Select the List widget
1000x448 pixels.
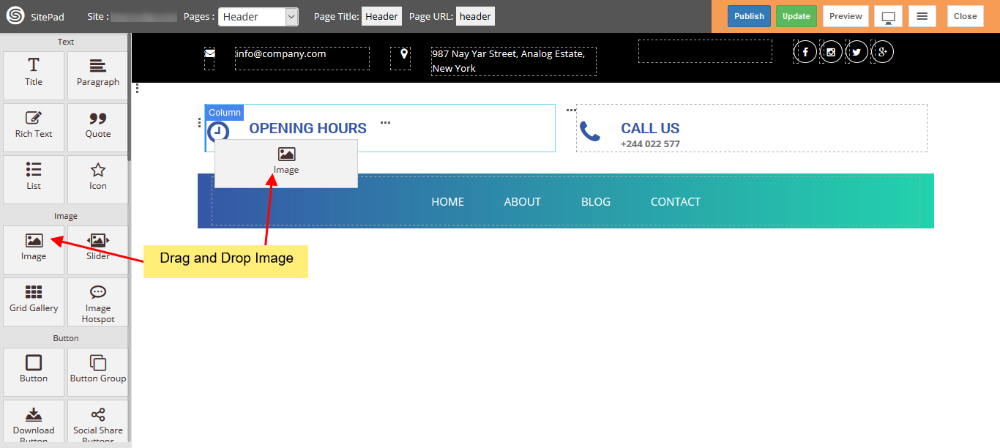(x=34, y=177)
